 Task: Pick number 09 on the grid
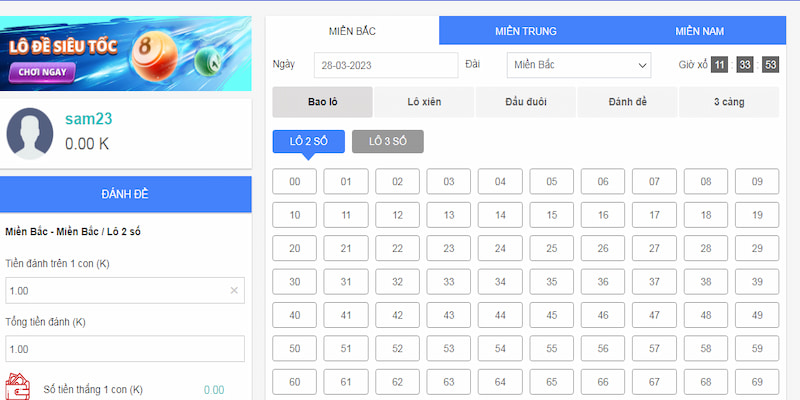(757, 181)
